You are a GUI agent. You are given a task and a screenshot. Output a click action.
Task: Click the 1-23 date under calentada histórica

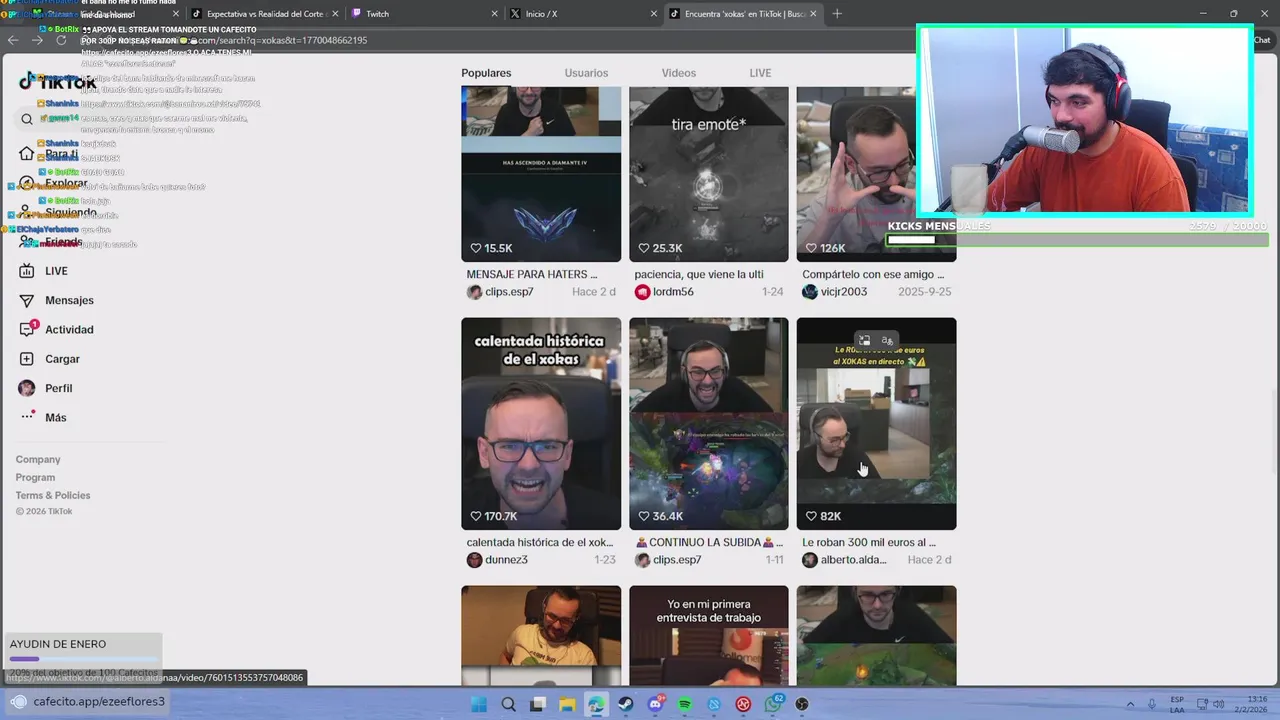point(605,560)
